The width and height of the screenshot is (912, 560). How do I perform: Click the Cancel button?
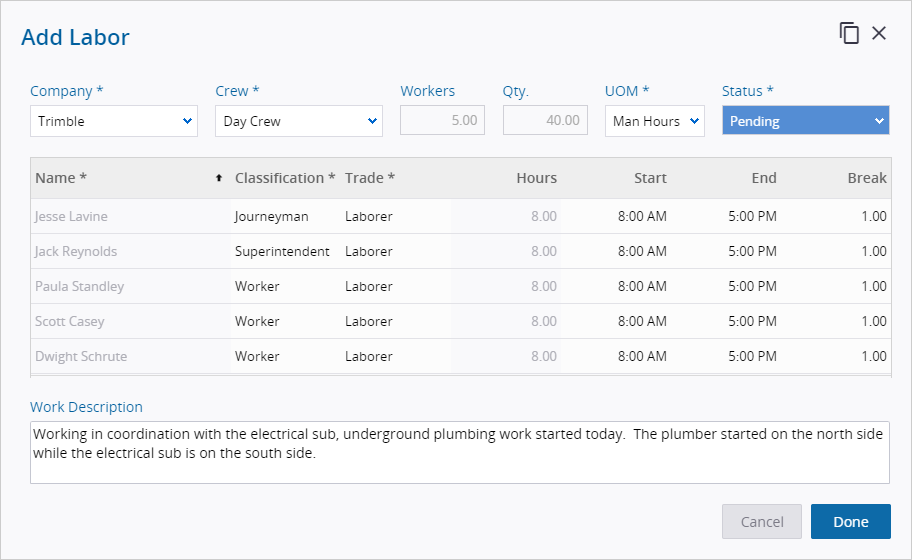click(762, 521)
